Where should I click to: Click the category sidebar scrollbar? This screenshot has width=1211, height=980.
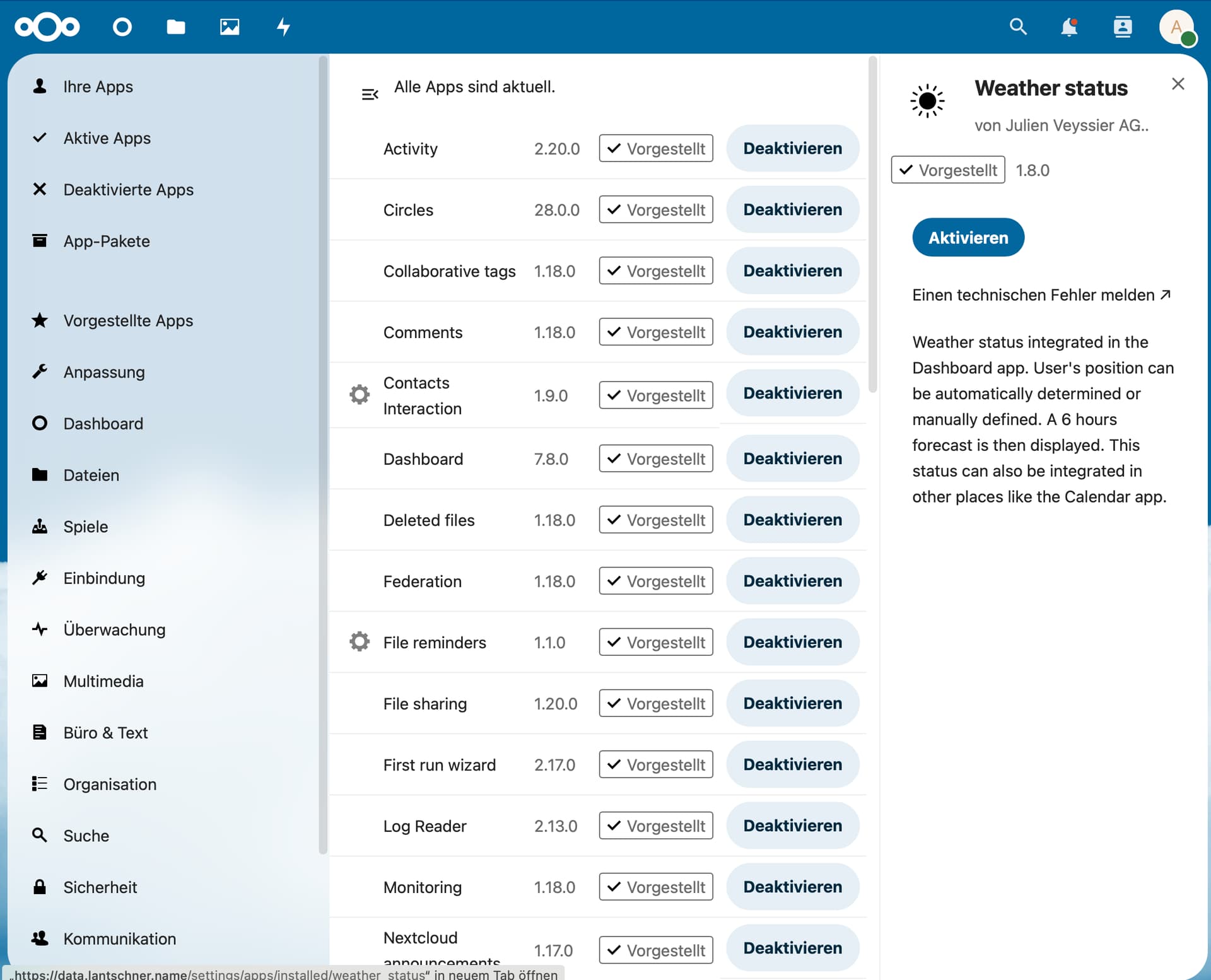323,454
